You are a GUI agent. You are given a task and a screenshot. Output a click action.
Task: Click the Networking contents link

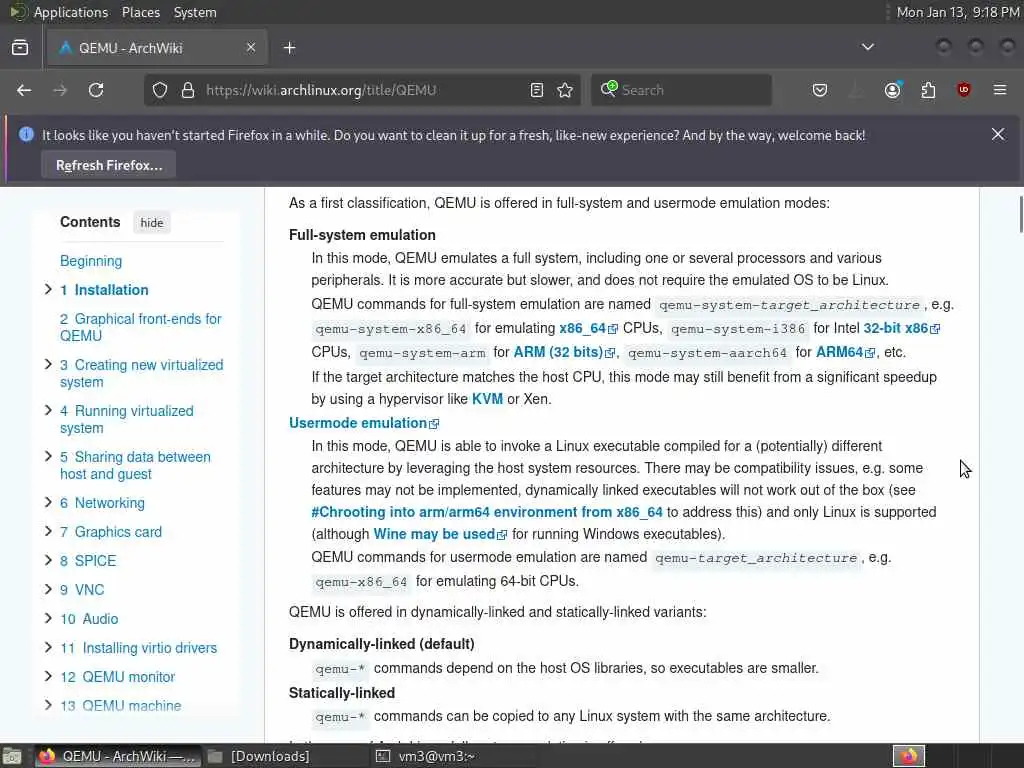(x=103, y=503)
